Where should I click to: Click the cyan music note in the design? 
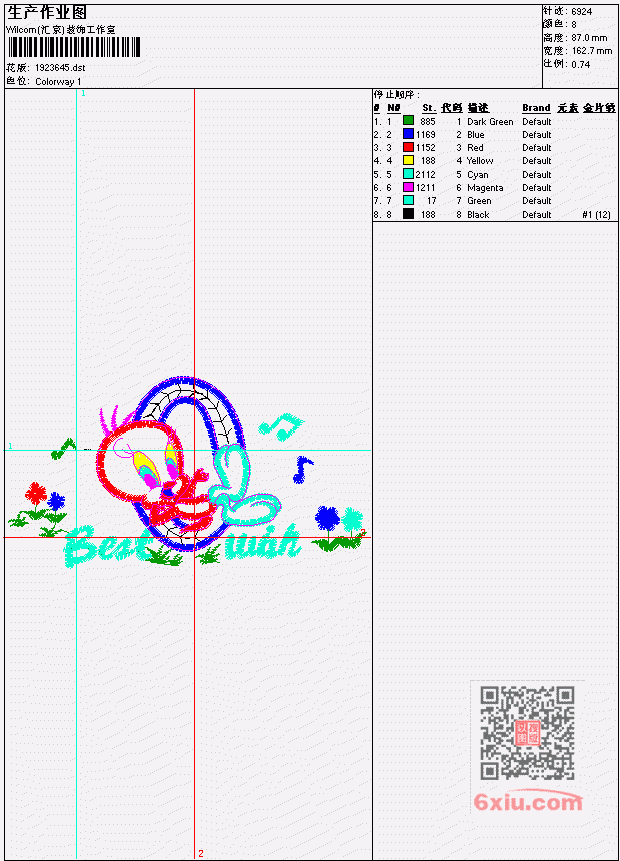point(281,426)
